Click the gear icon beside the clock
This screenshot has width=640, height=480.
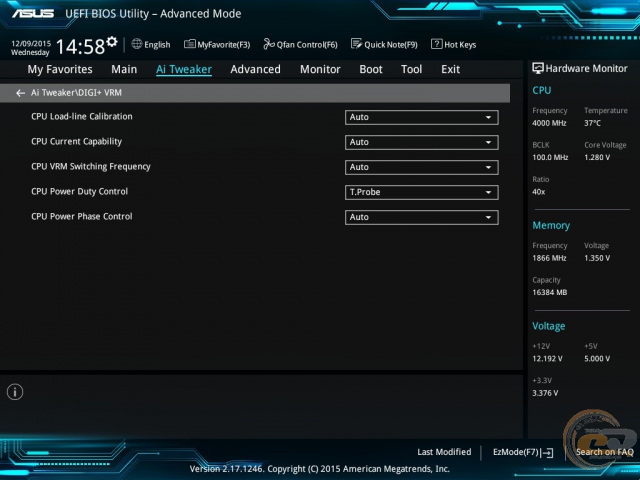coord(112,41)
